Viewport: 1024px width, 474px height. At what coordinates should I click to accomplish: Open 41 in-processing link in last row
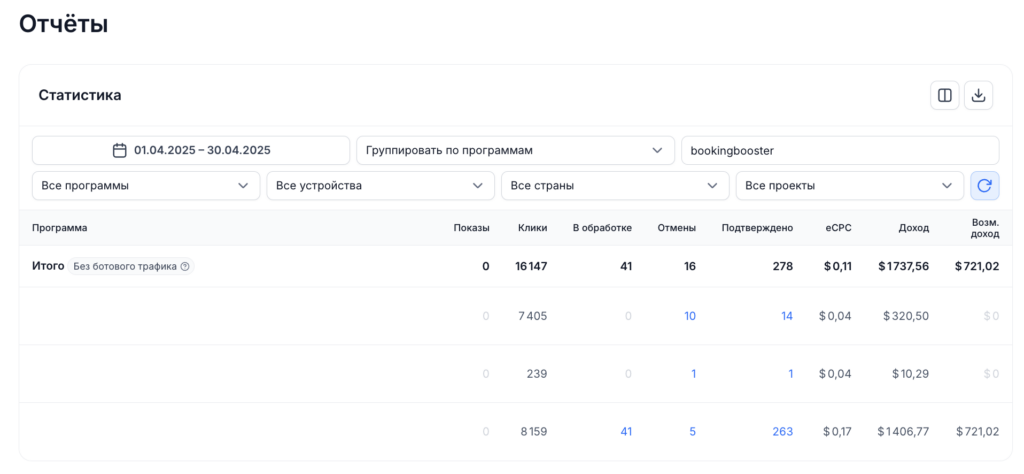point(626,432)
